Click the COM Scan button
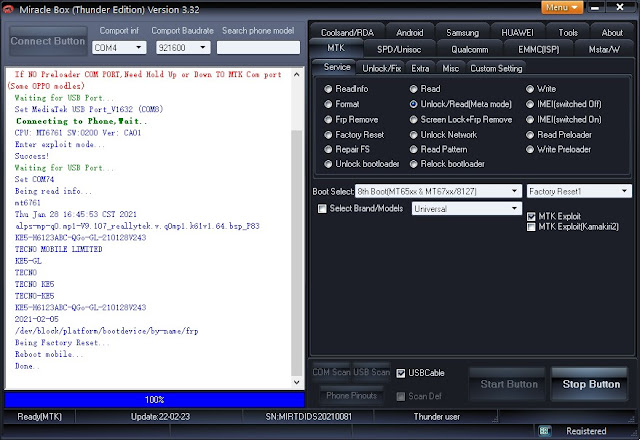Viewport: 640px width, 440px height. coord(331,372)
